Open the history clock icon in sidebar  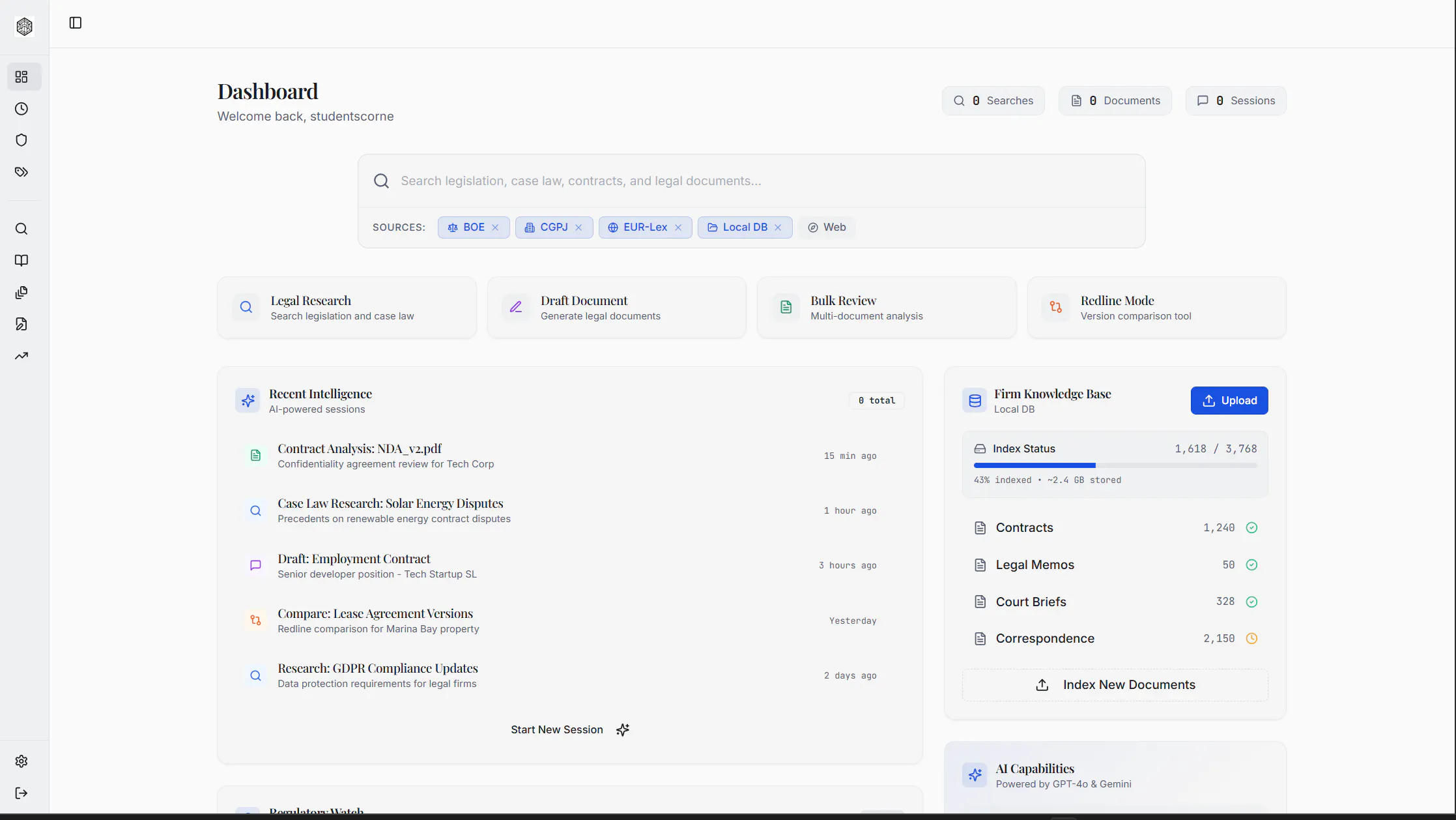(21, 109)
